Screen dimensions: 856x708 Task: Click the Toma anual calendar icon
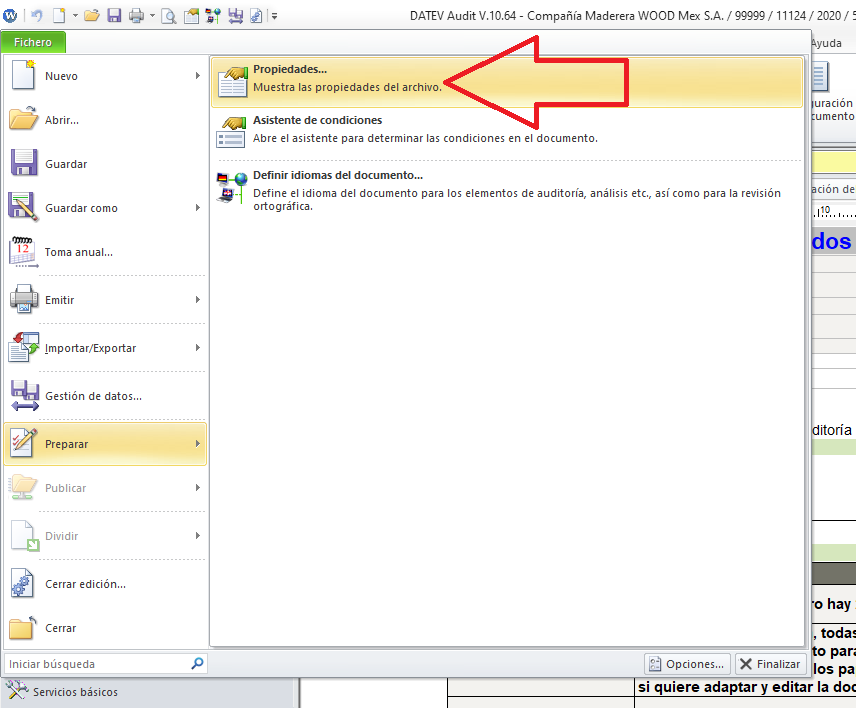(23, 252)
